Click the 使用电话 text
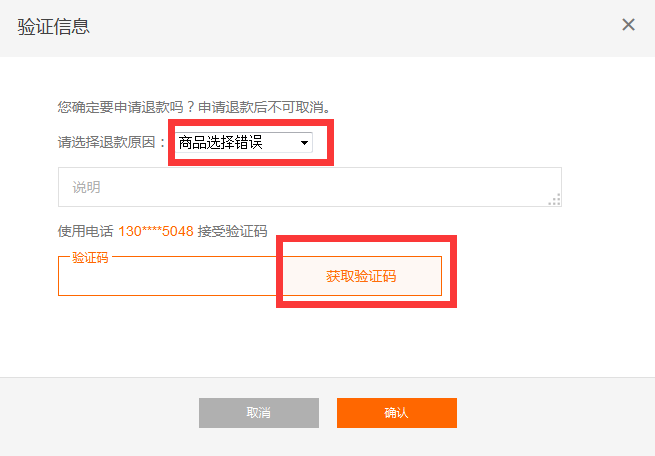Screen dimensions: 655x456 (86, 231)
